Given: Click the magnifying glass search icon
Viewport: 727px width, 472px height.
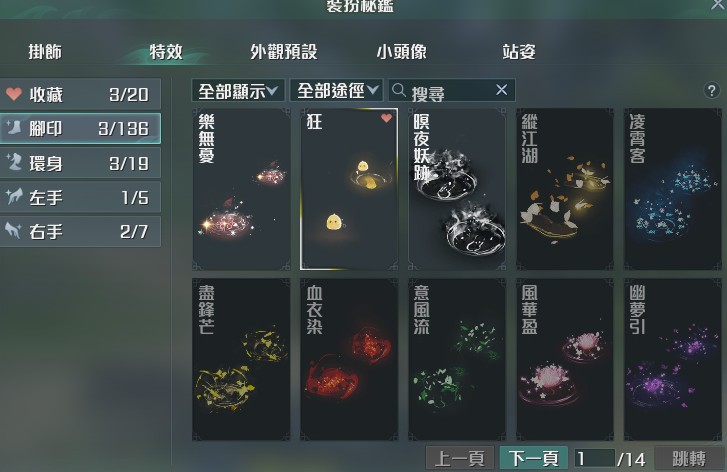Looking at the screenshot, I should click(x=398, y=89).
